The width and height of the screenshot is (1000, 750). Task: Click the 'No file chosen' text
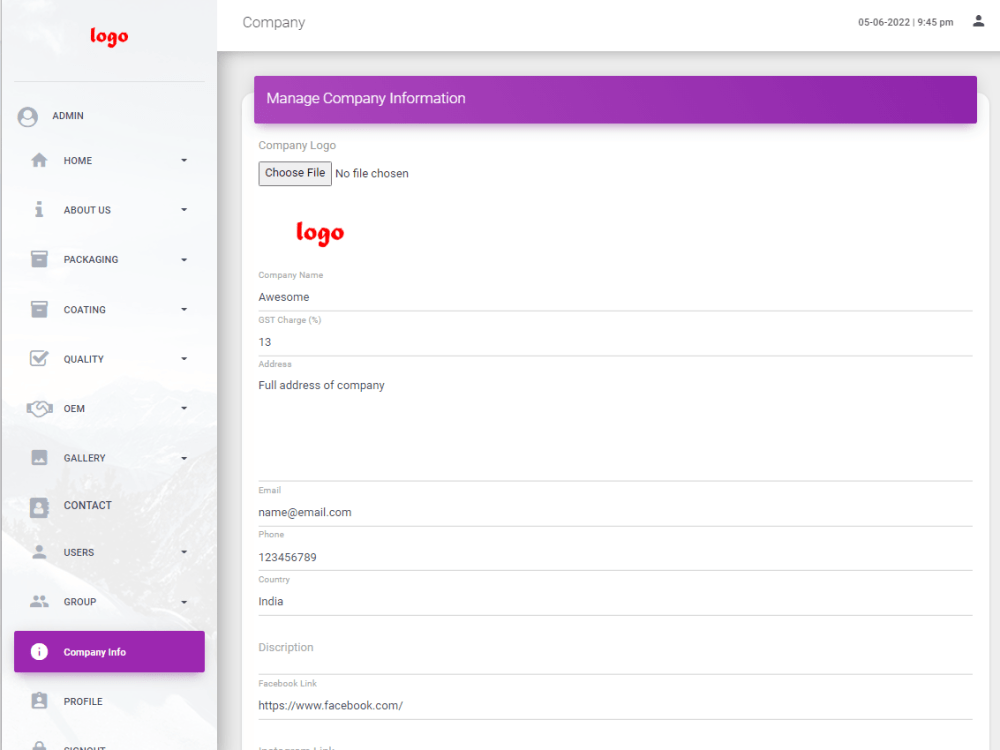coord(372,173)
